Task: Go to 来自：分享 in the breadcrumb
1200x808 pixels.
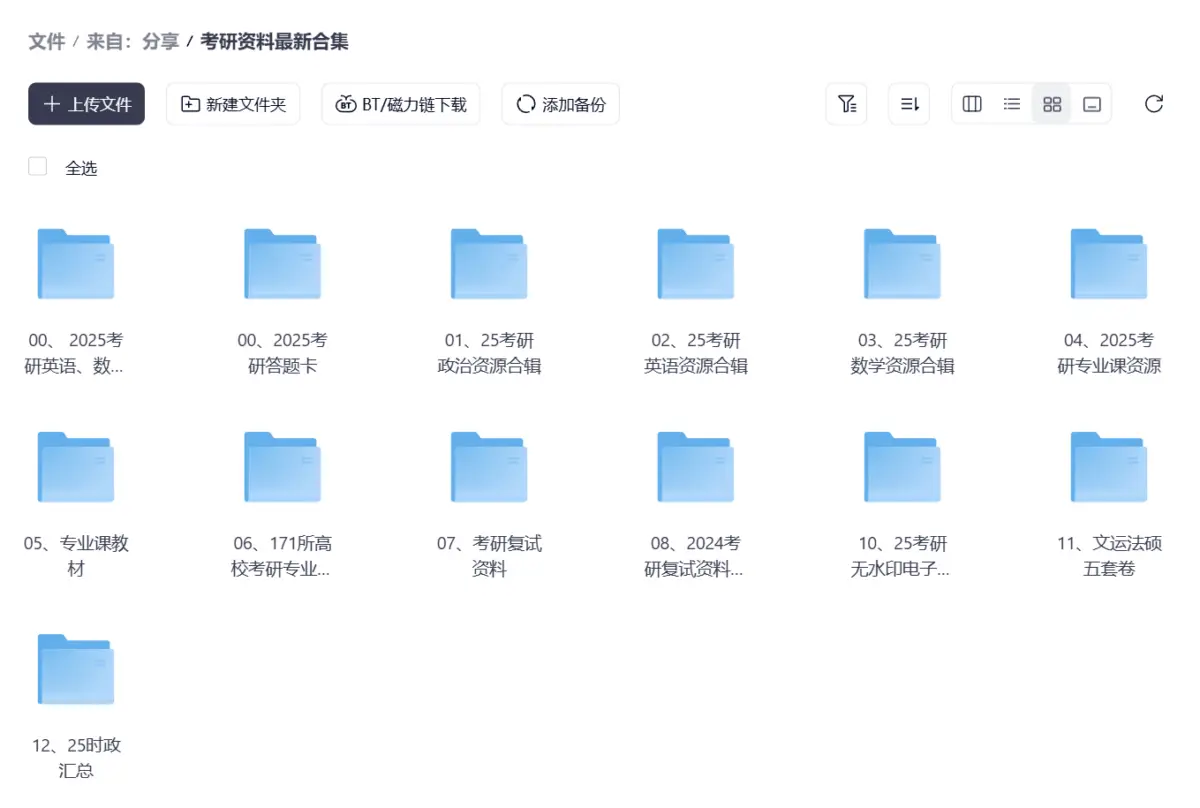Action: coord(133,41)
